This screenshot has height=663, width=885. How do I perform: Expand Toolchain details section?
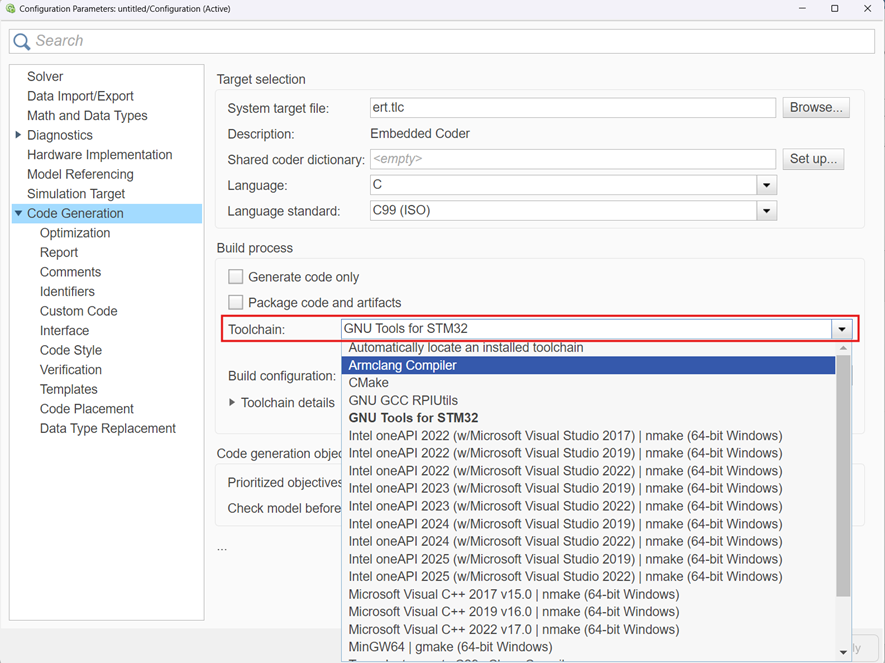232,402
